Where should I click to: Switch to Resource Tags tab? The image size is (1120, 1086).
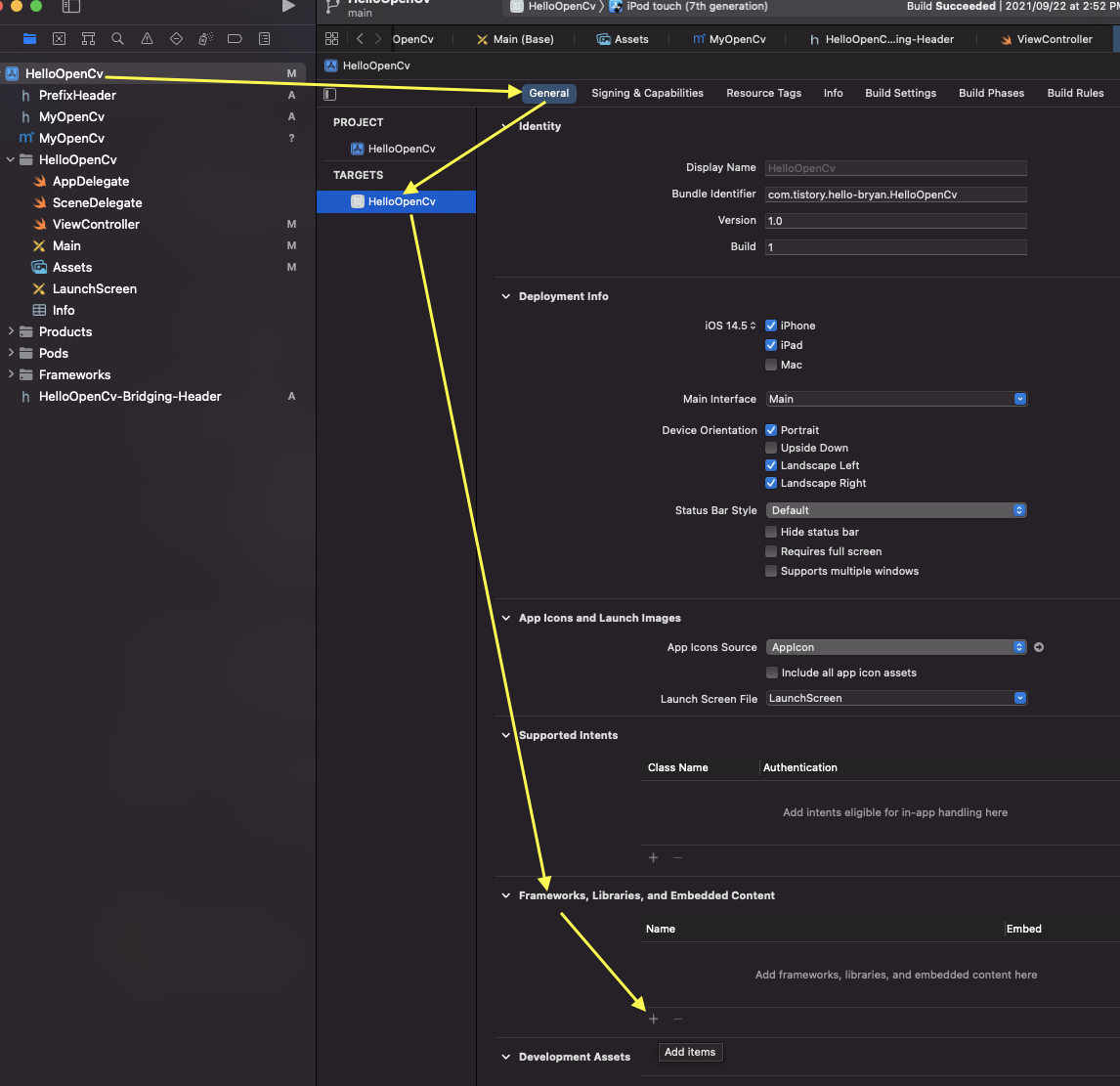click(763, 93)
